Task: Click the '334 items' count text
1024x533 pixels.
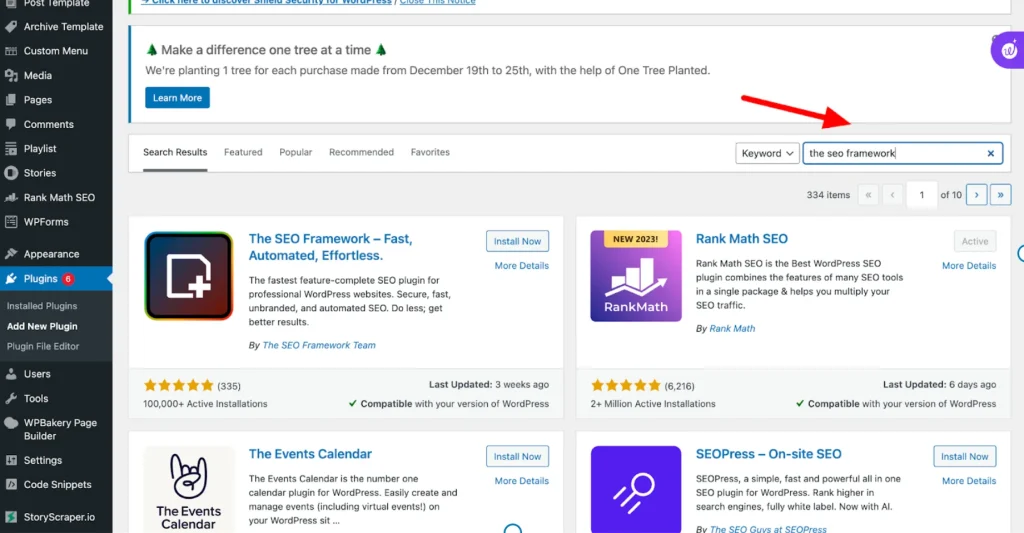Action: 828,195
